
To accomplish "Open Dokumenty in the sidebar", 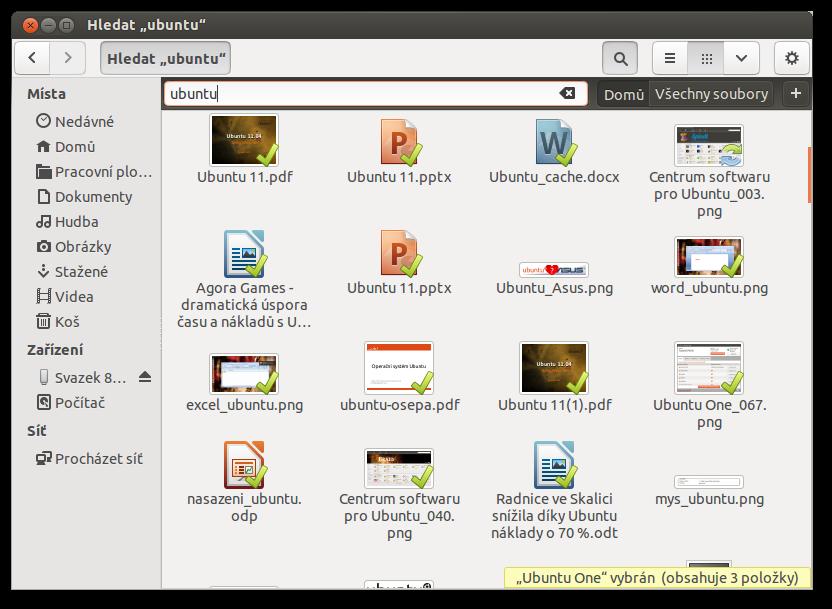I will click(x=84, y=196).
